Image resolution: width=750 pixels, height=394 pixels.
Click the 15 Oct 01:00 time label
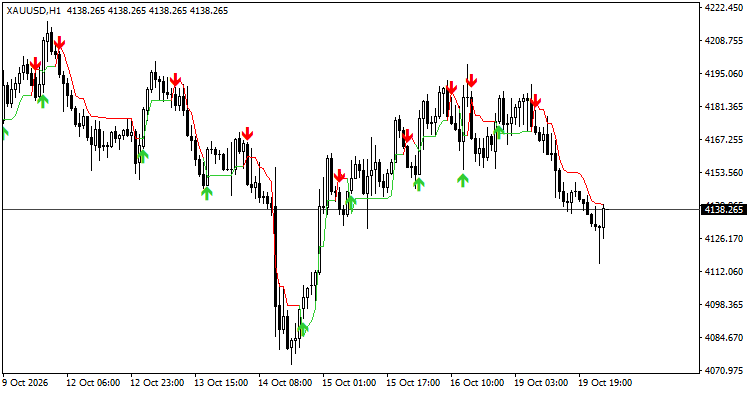[x=350, y=383]
